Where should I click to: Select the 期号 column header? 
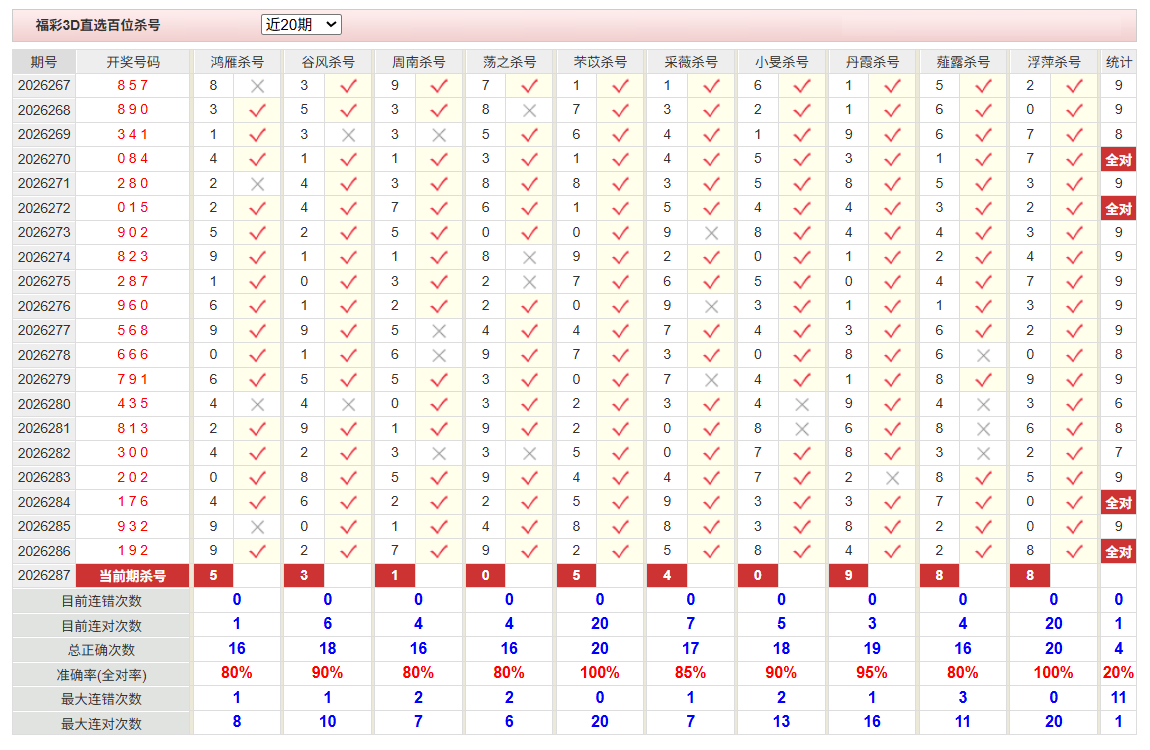44,62
